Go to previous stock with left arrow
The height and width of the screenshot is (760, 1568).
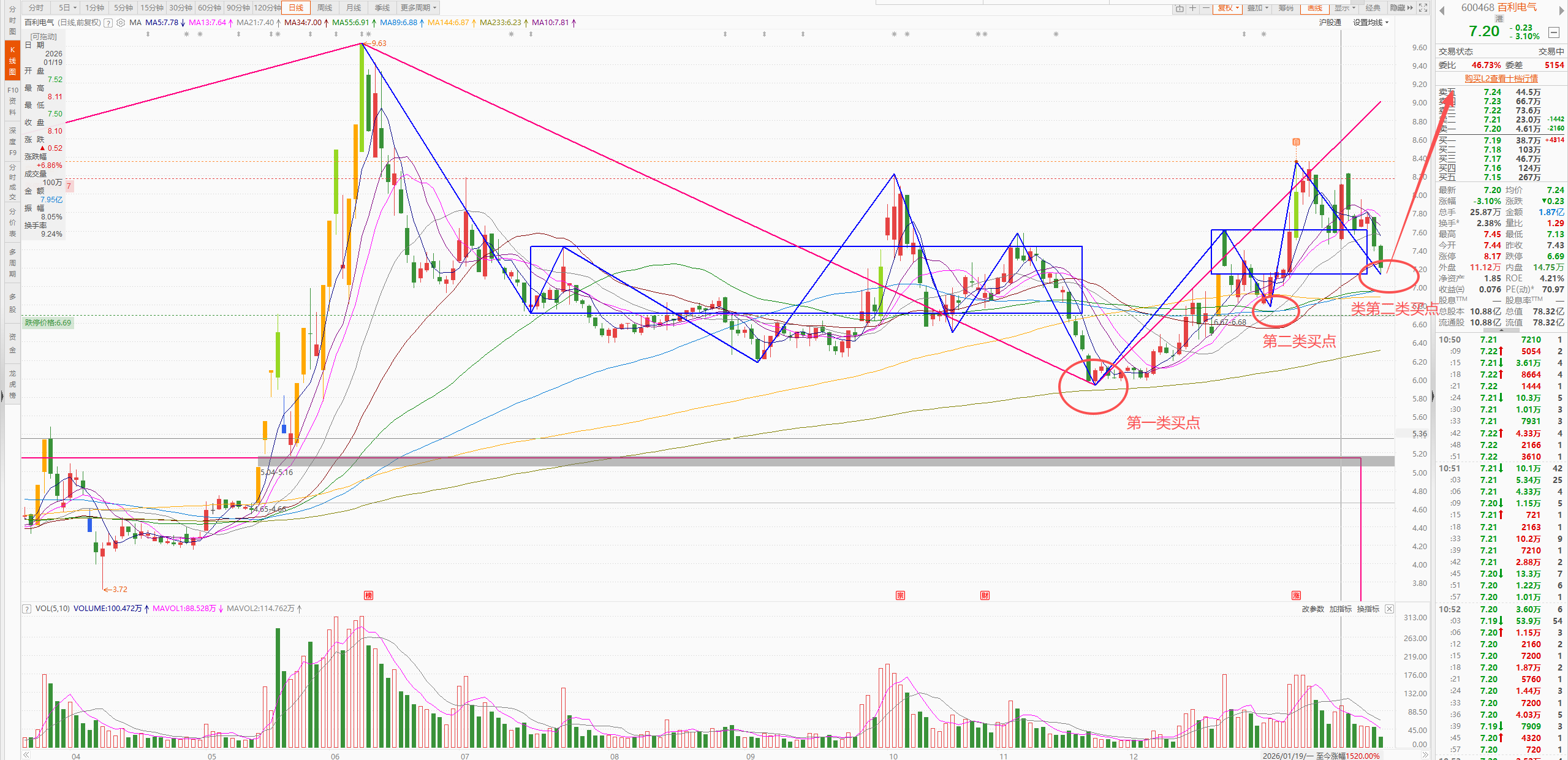coord(1442,9)
